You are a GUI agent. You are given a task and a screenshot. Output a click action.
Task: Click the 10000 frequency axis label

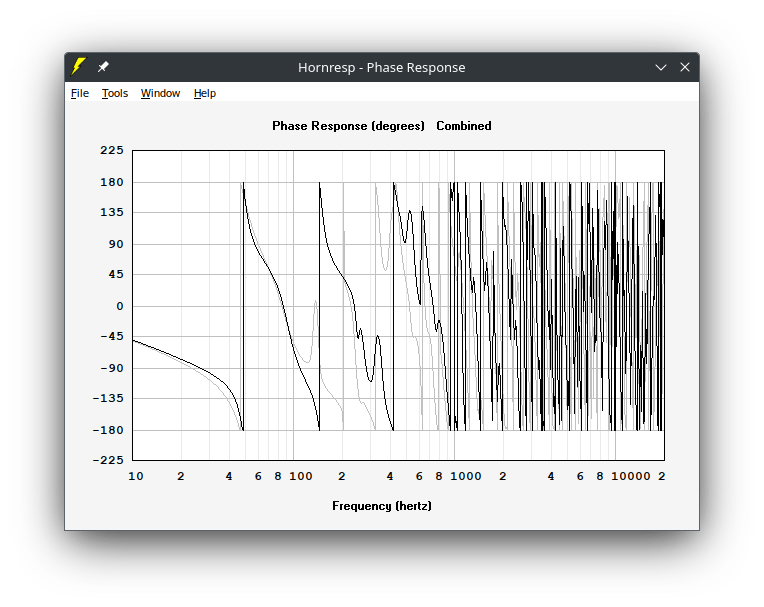(631, 476)
